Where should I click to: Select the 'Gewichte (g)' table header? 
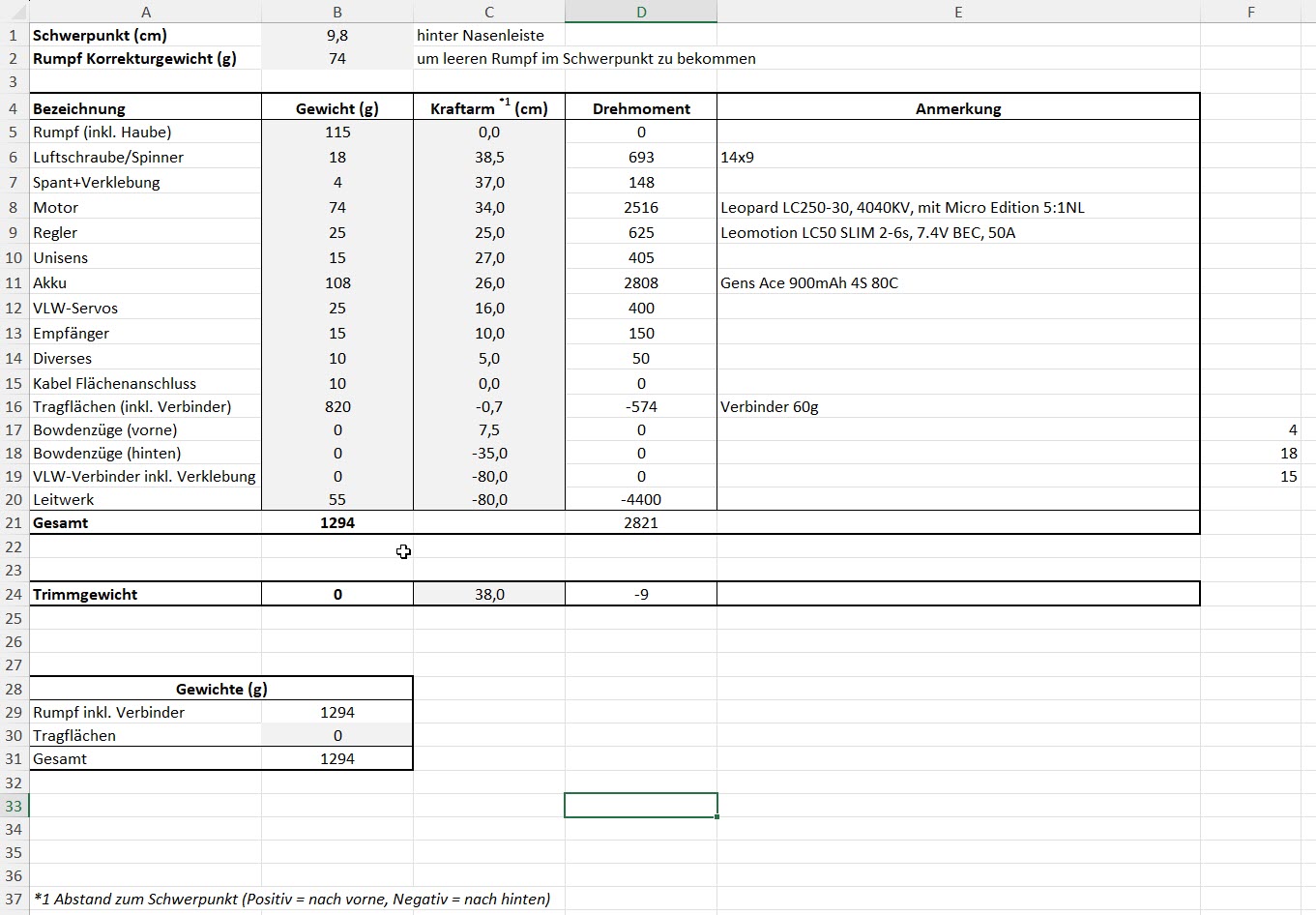[x=221, y=689]
